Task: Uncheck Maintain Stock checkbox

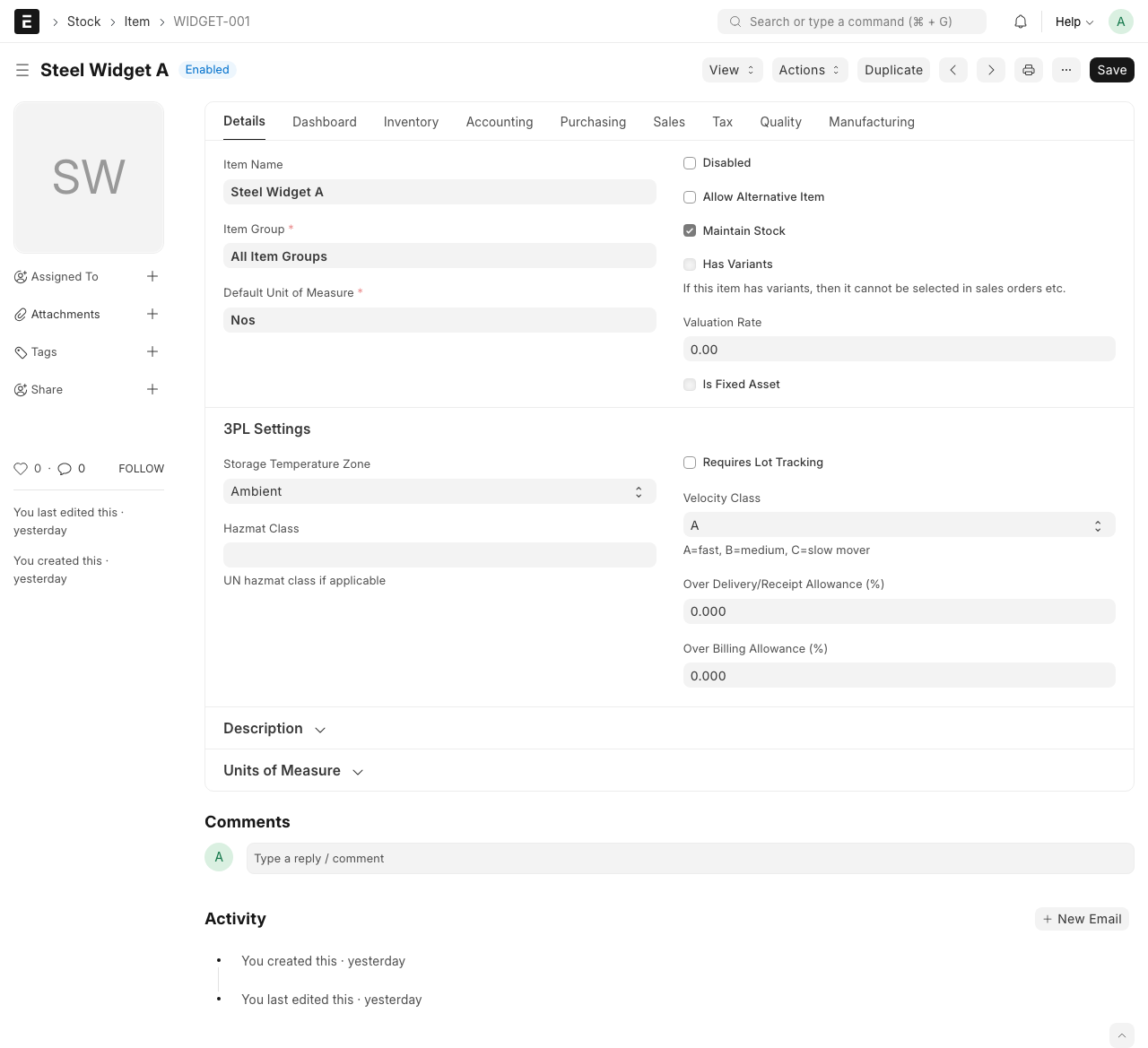Action: coord(690,230)
